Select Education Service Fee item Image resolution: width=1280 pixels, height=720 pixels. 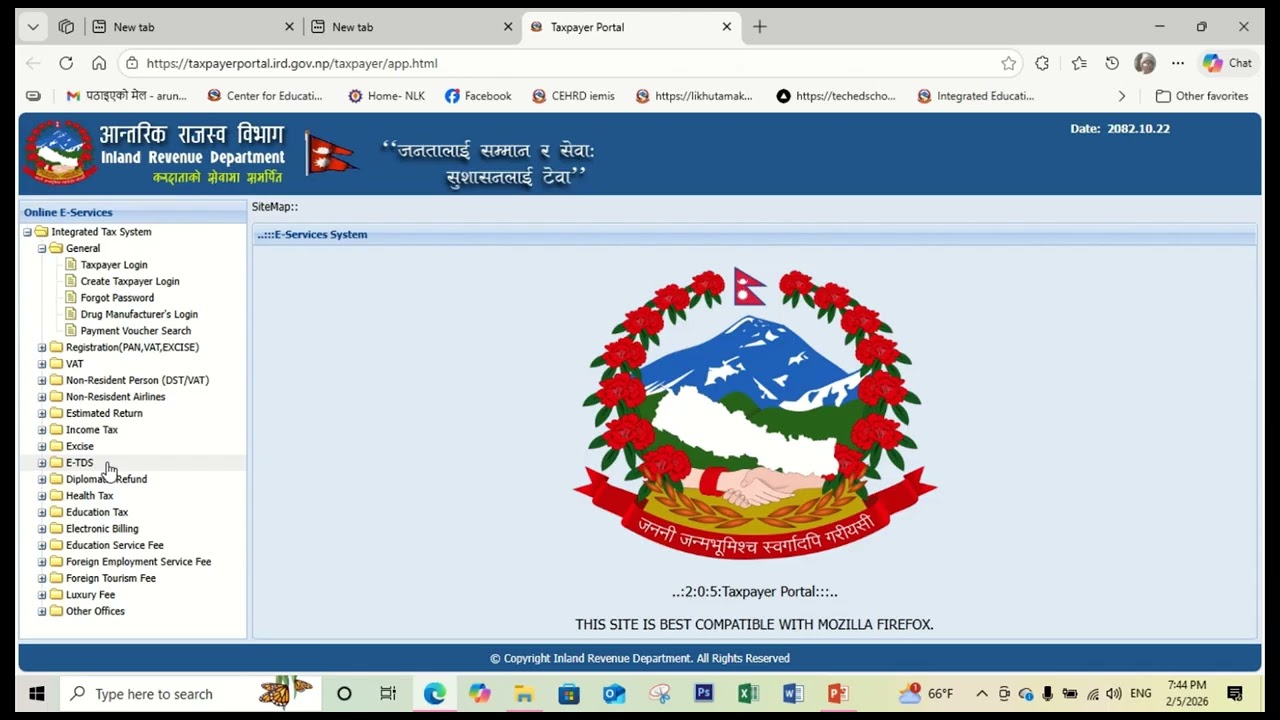114,545
